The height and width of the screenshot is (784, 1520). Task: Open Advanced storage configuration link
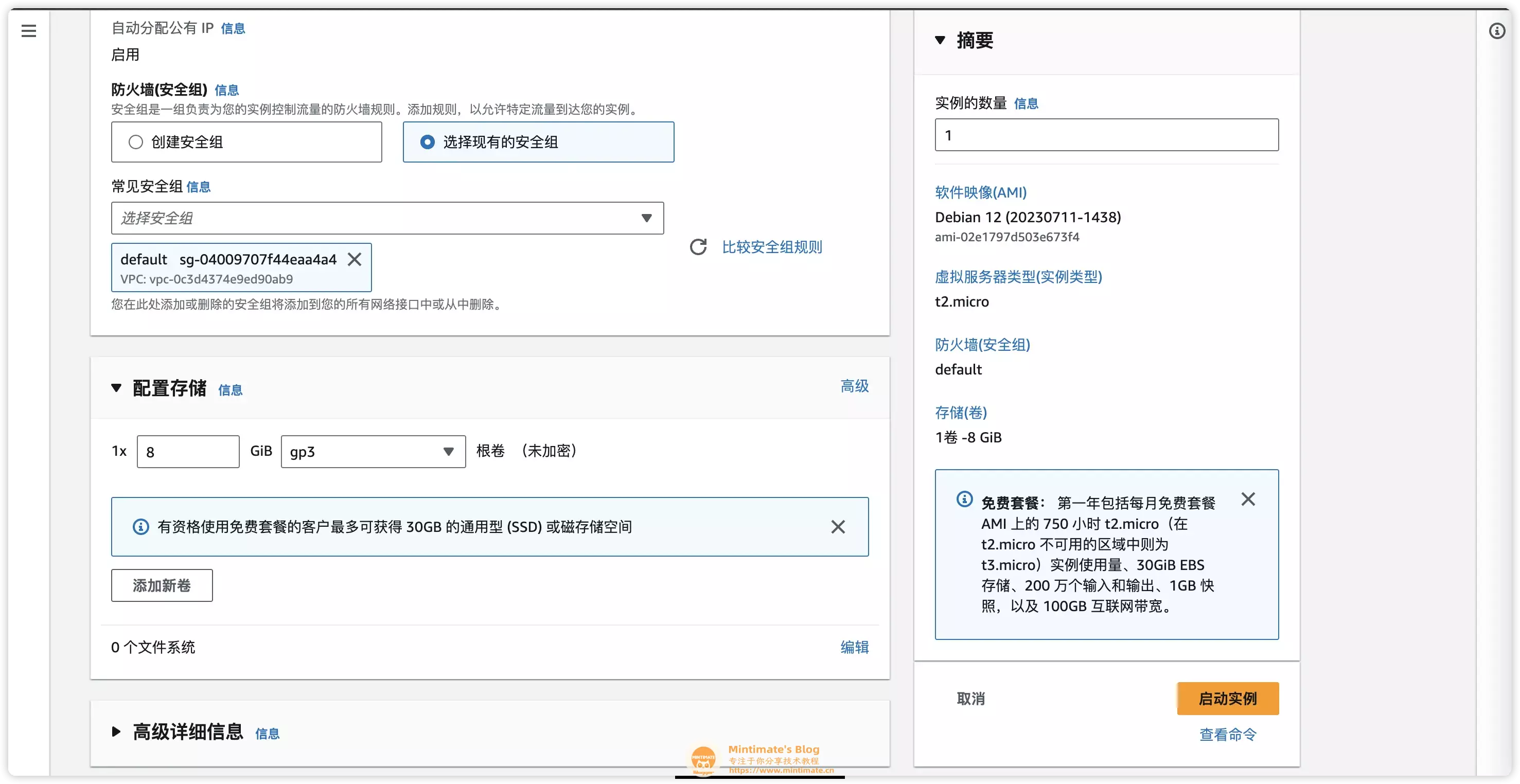click(x=854, y=386)
